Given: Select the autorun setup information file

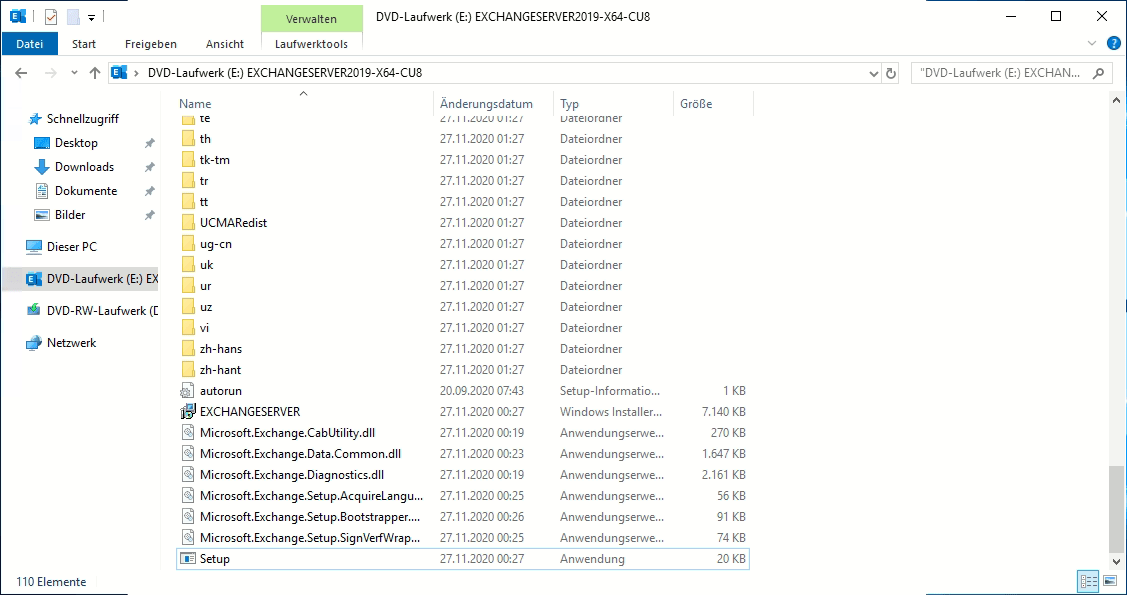Looking at the screenshot, I should (220, 391).
